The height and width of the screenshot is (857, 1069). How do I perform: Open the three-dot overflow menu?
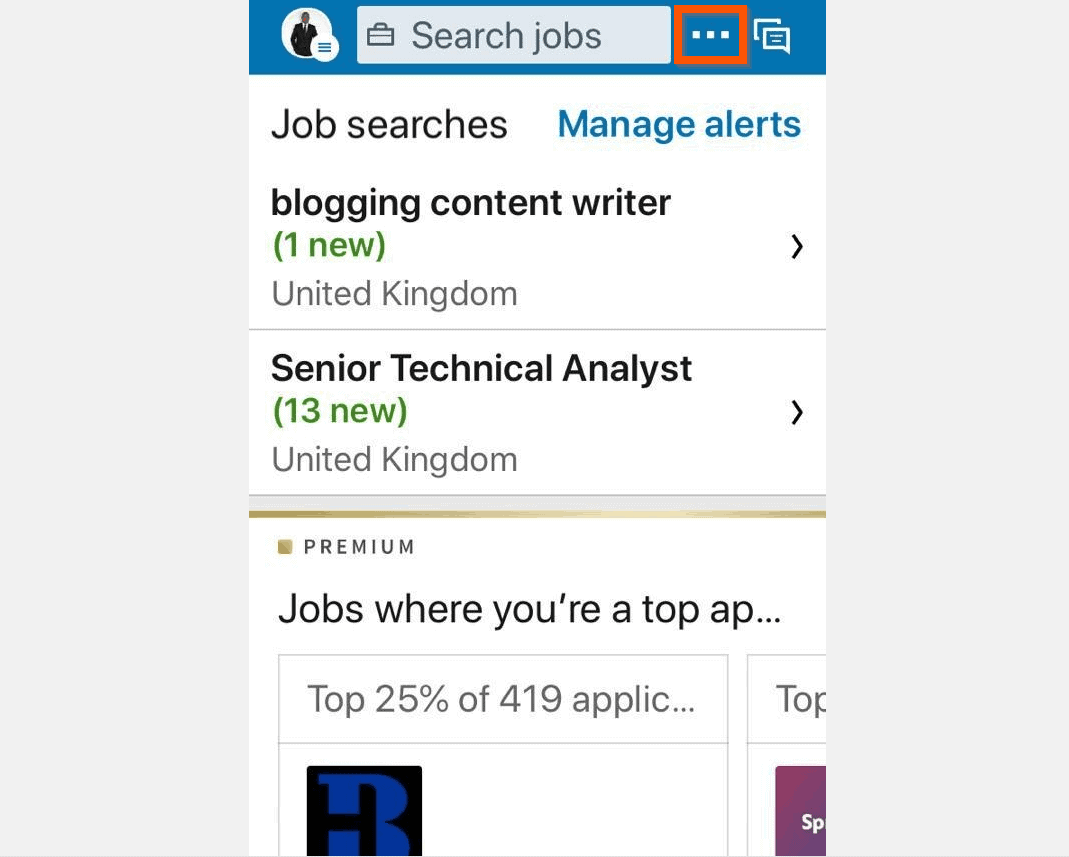(x=710, y=35)
